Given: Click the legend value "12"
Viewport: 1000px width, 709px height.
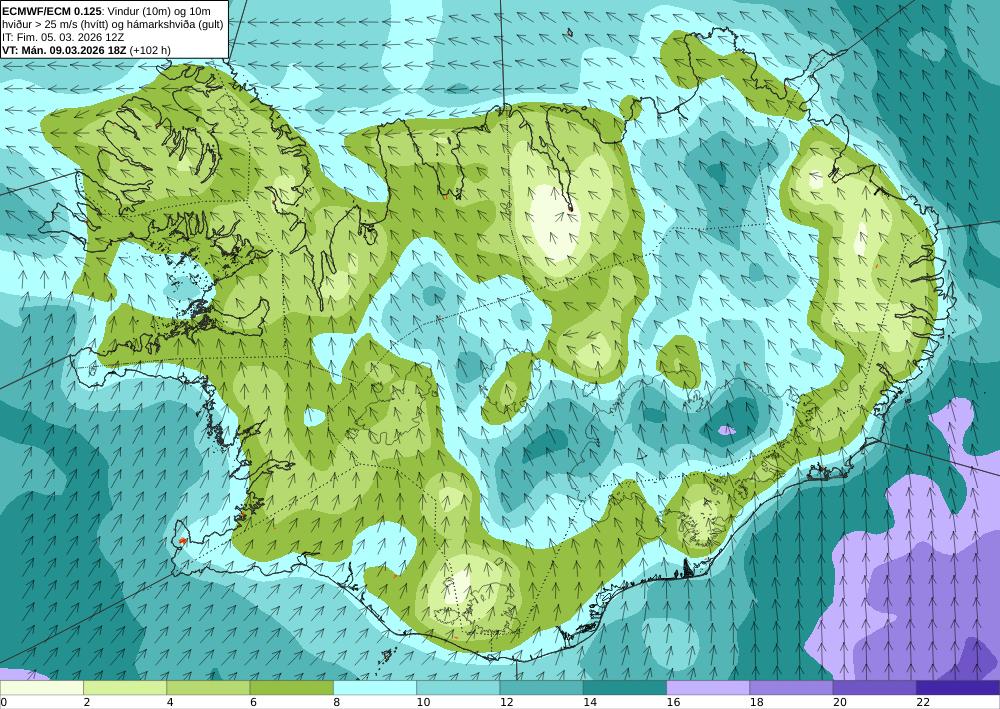Looking at the screenshot, I should tap(506, 703).
